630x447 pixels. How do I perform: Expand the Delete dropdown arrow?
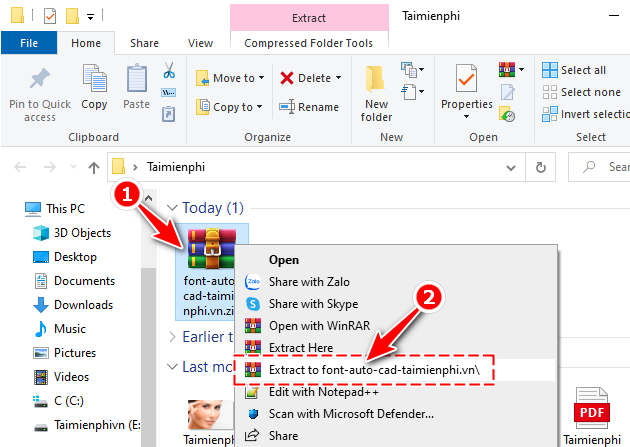[x=338, y=78]
